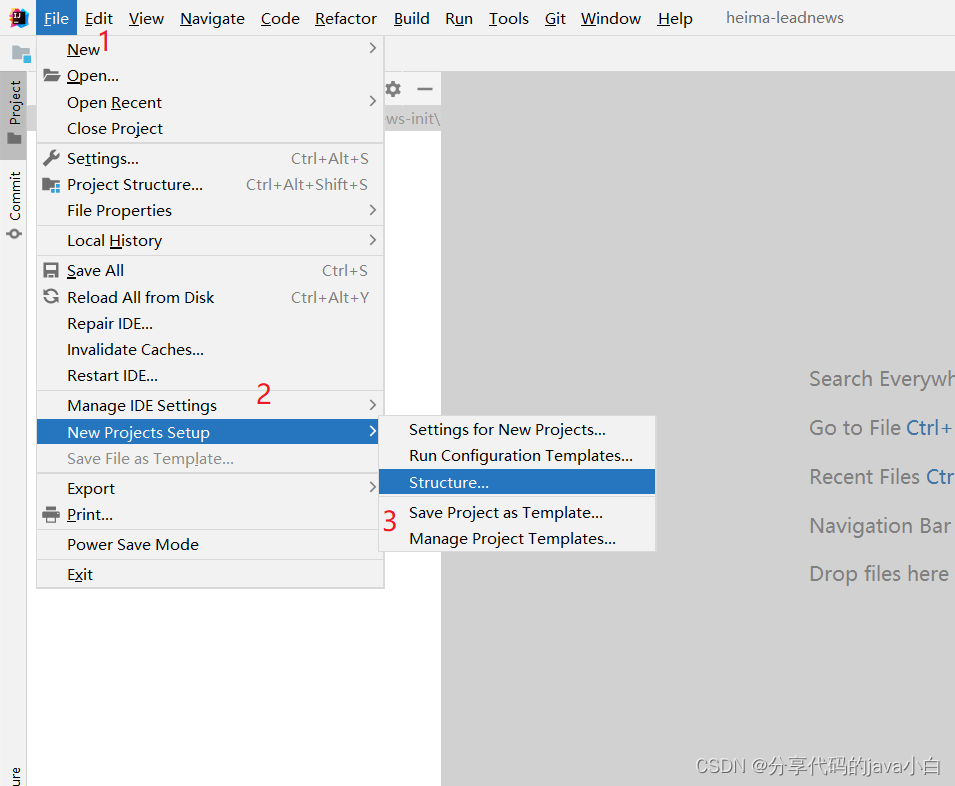
Task: Select New Projects Setup menu item
Action: 208,432
